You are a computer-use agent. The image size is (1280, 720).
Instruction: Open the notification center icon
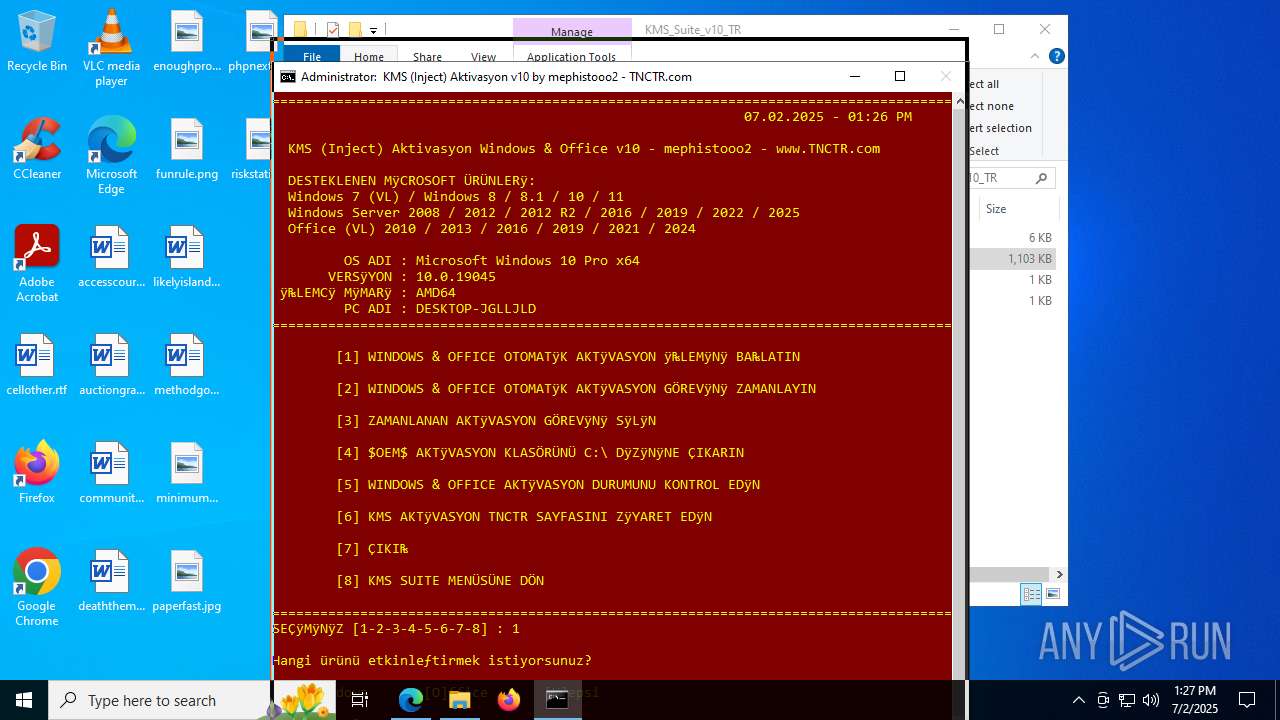tap(1247, 700)
